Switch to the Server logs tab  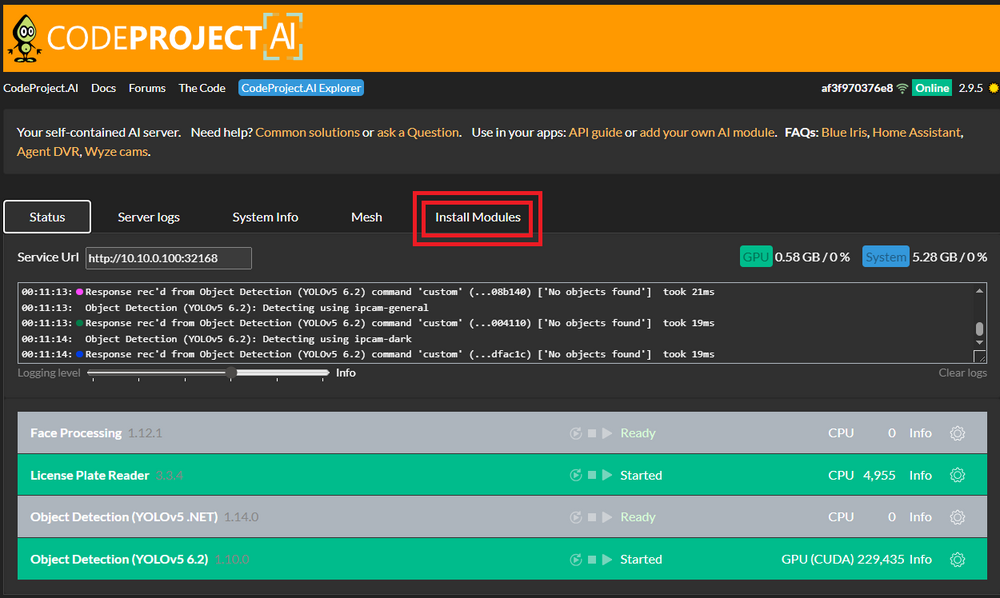[x=149, y=217]
